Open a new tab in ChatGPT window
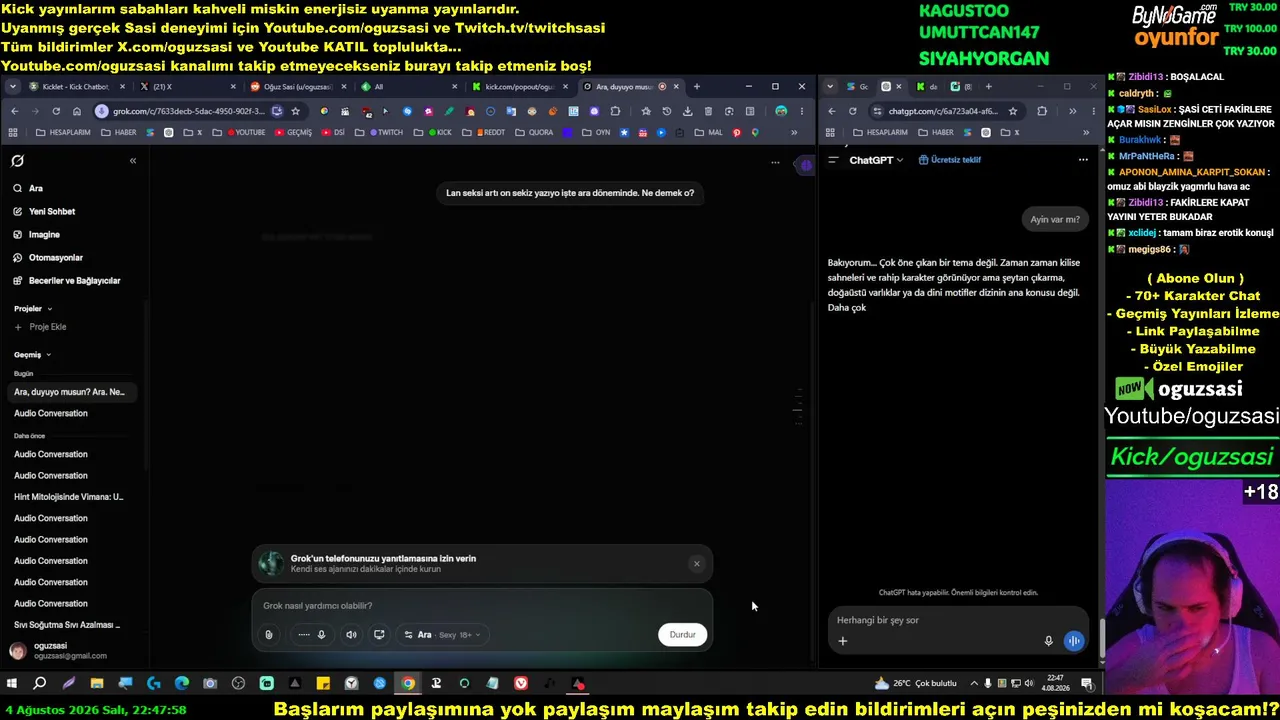Screen dimensions: 1280x720 click(x=988, y=87)
